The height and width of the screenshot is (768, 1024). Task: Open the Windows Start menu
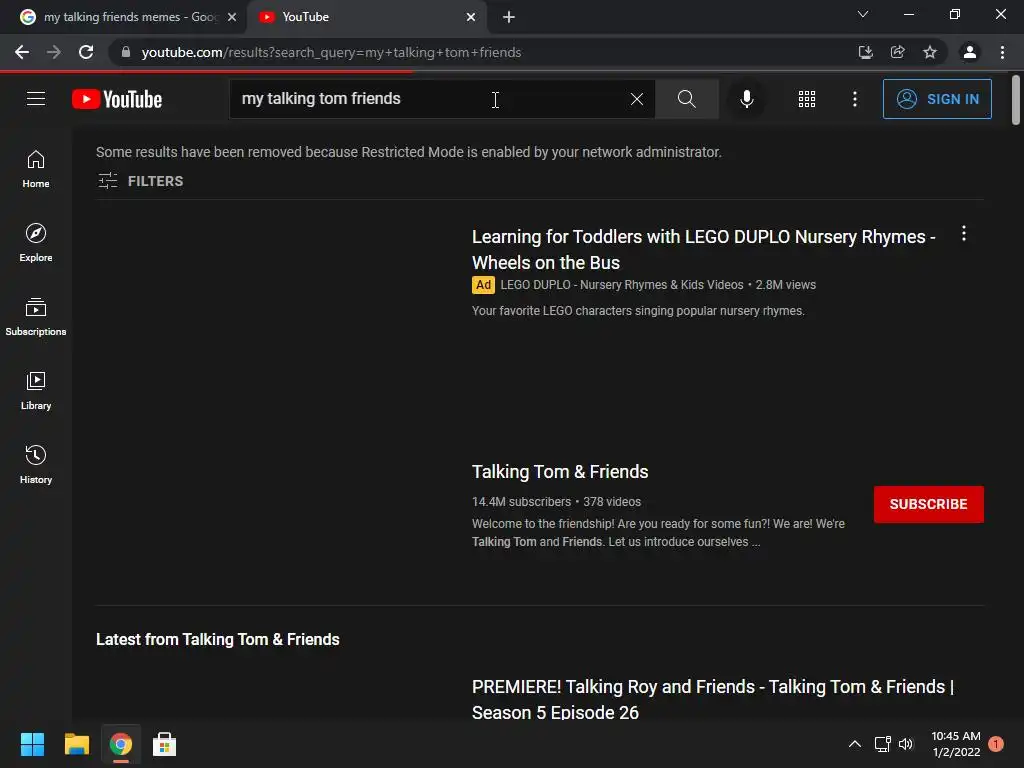point(32,744)
